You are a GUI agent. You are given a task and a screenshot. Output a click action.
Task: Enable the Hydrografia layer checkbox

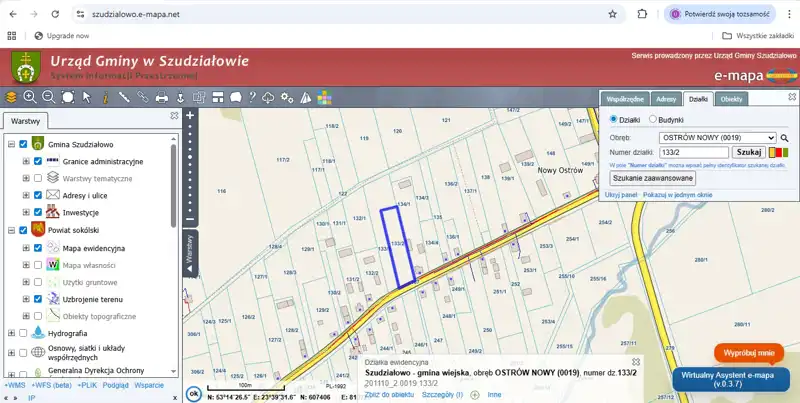(x=23, y=333)
